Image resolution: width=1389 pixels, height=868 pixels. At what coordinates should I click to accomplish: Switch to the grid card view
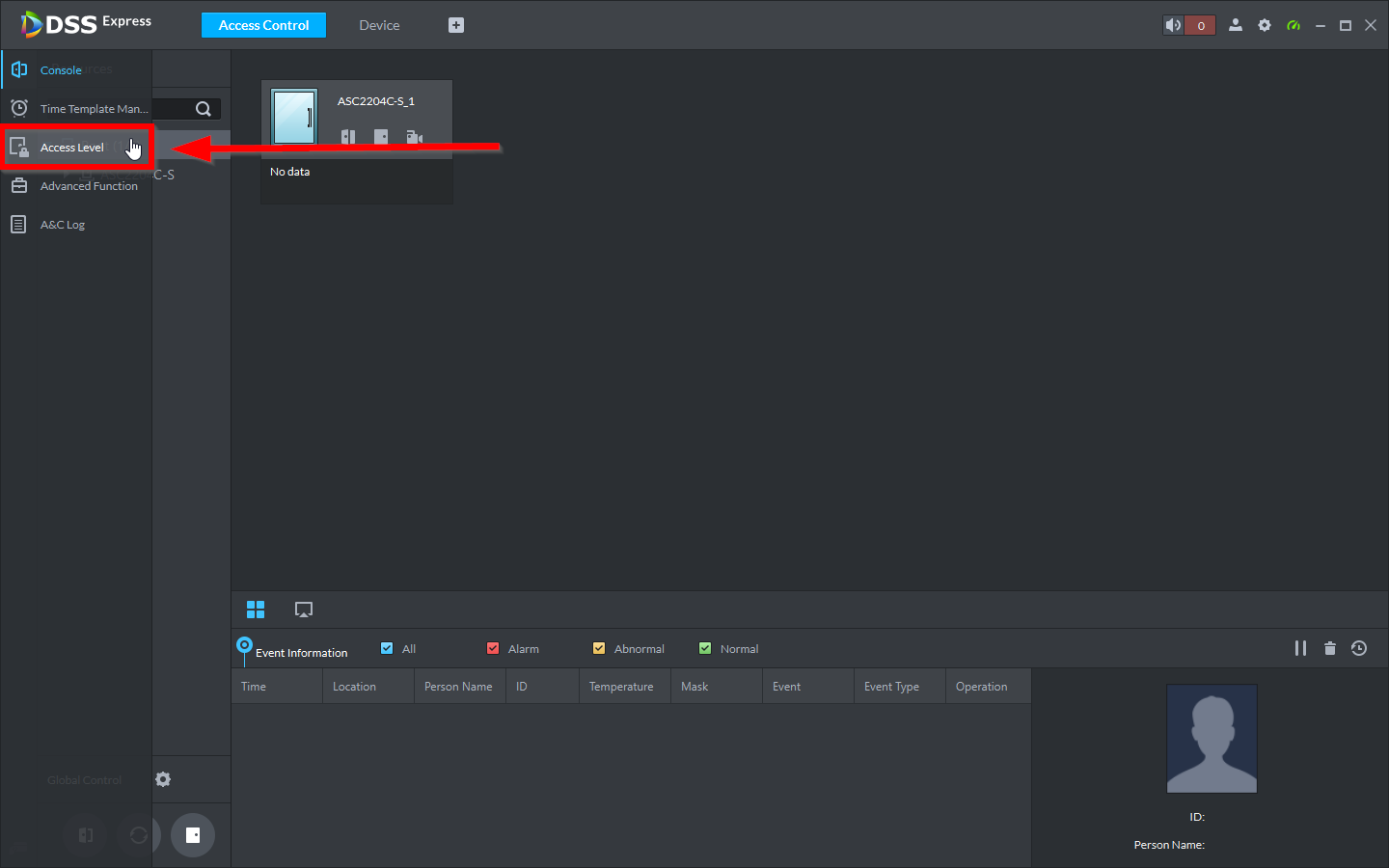pyautogui.click(x=256, y=610)
